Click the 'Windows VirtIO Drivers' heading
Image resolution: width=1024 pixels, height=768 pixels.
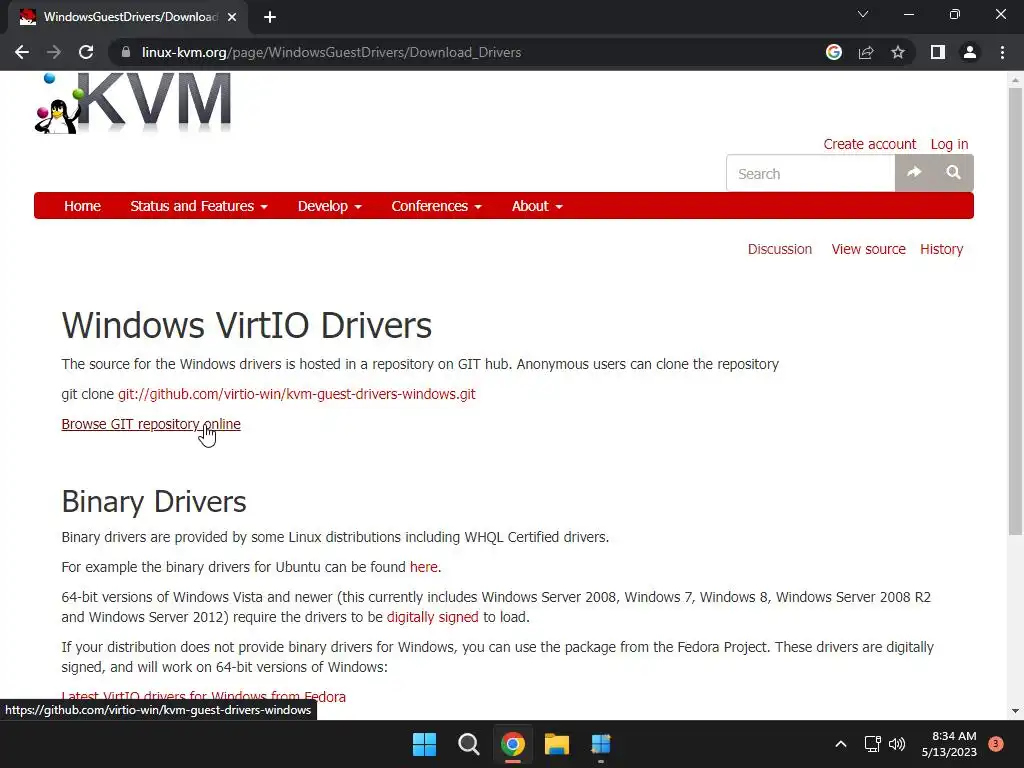pos(247,325)
